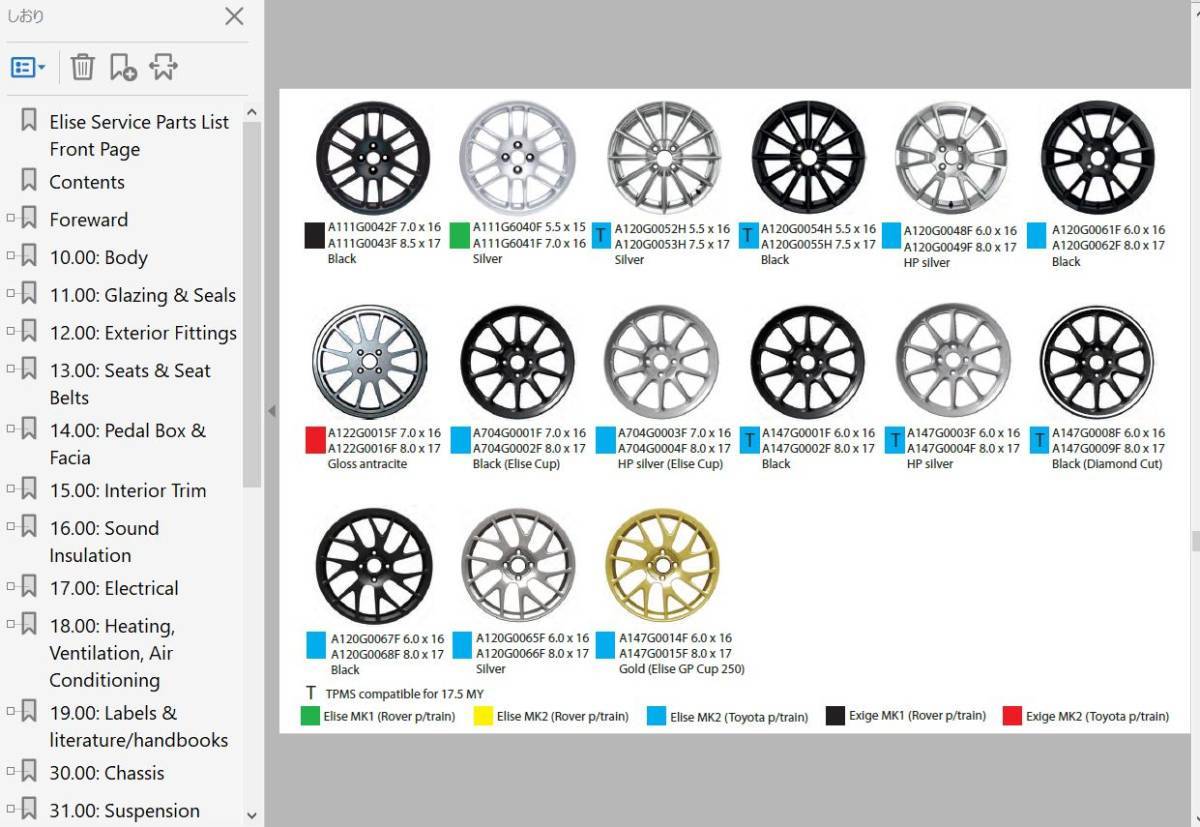Click bookmark icon beside 19.00: Labels

[x=29, y=711]
